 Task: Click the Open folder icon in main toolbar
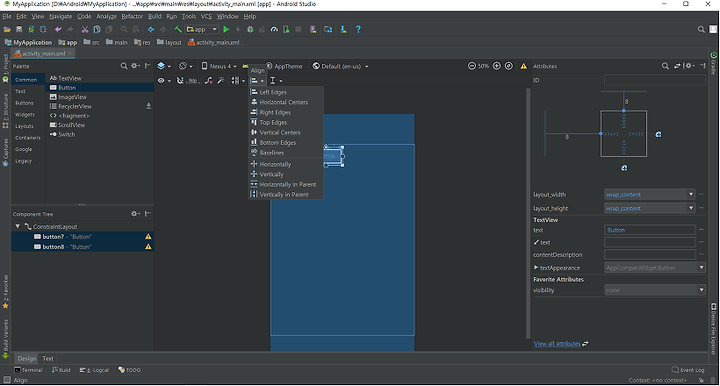click(x=7, y=29)
